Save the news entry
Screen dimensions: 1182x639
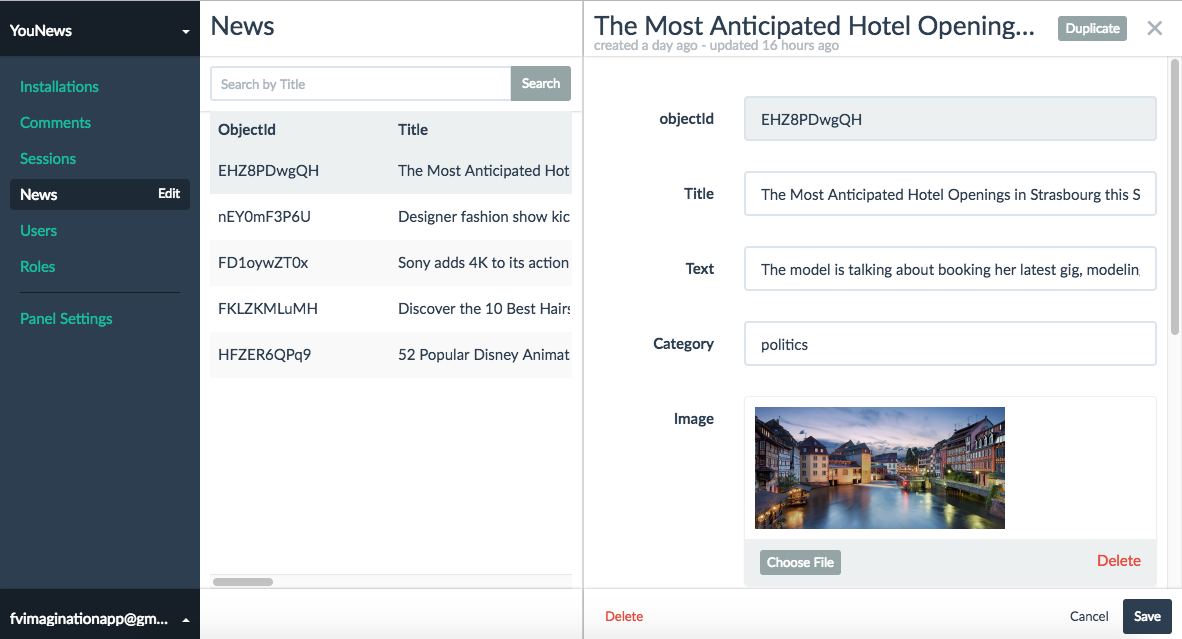(x=1147, y=616)
